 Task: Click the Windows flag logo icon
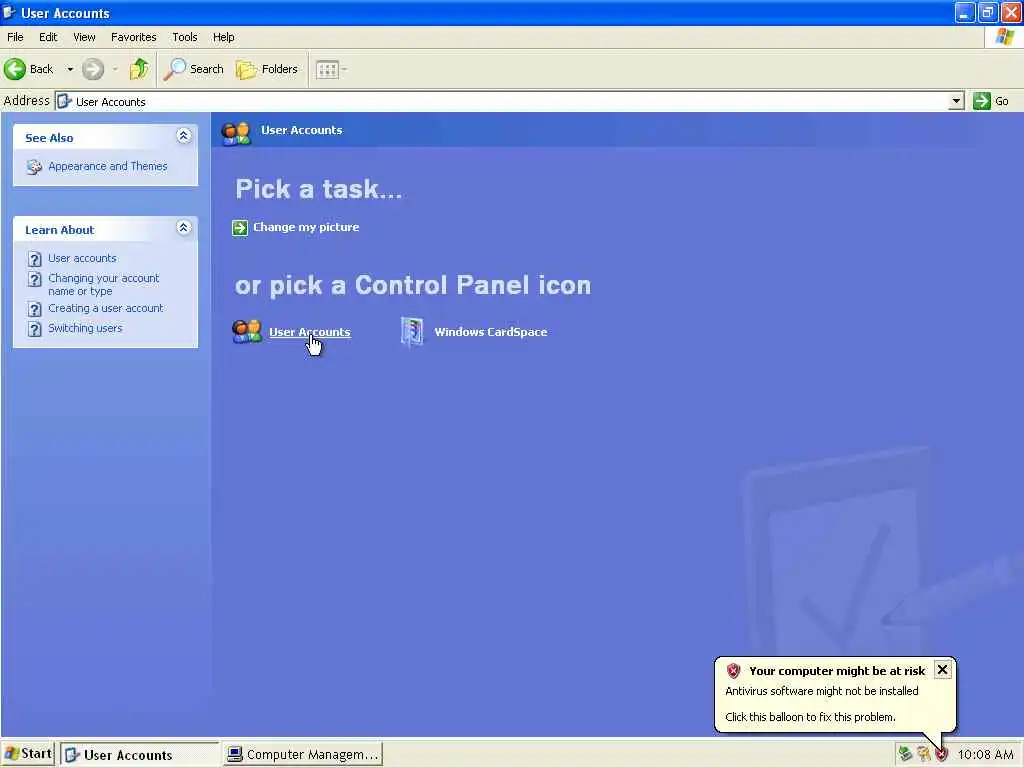click(x=1004, y=37)
